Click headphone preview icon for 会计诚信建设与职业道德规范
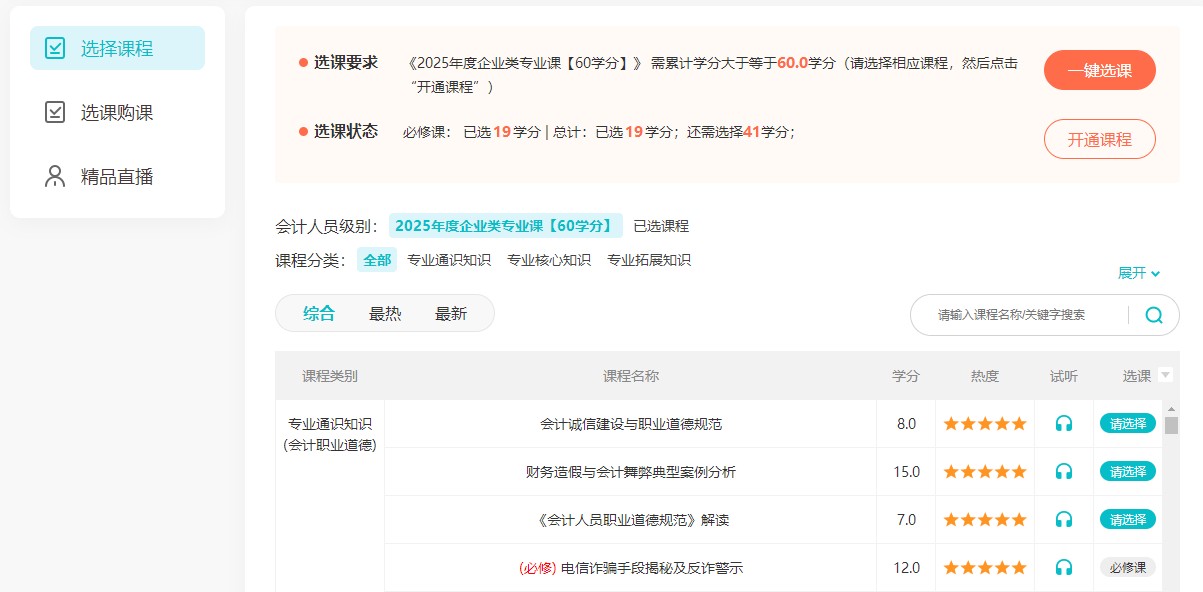 (1063, 423)
